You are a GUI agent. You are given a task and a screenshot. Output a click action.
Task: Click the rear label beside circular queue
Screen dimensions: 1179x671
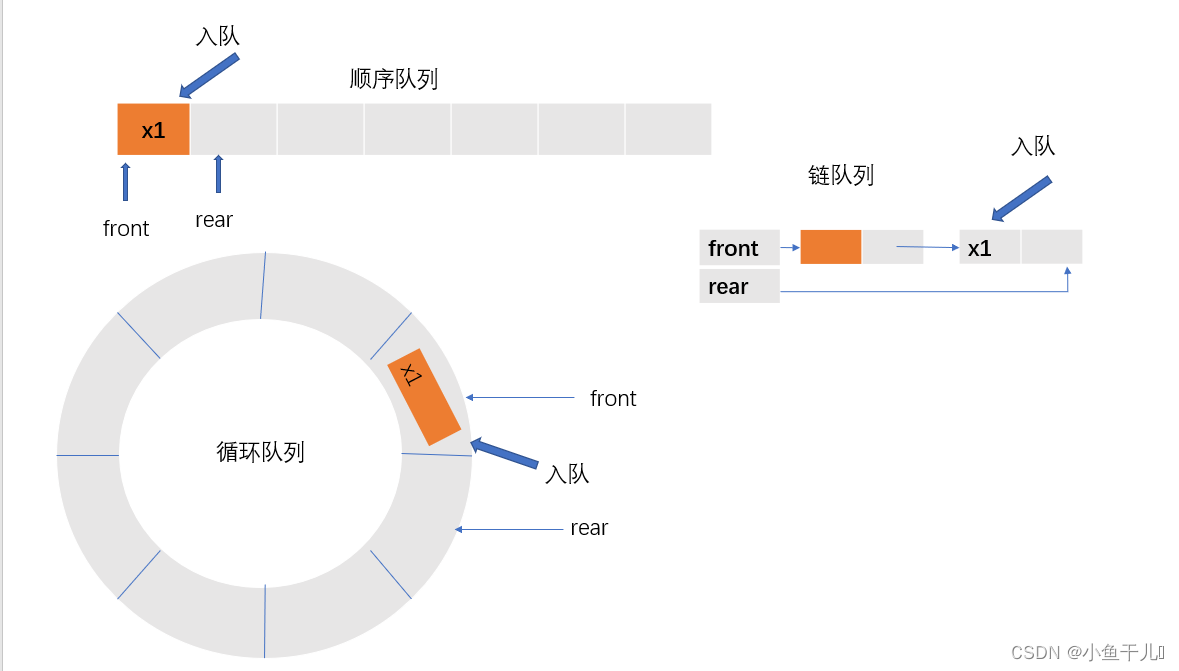pyautogui.click(x=589, y=528)
